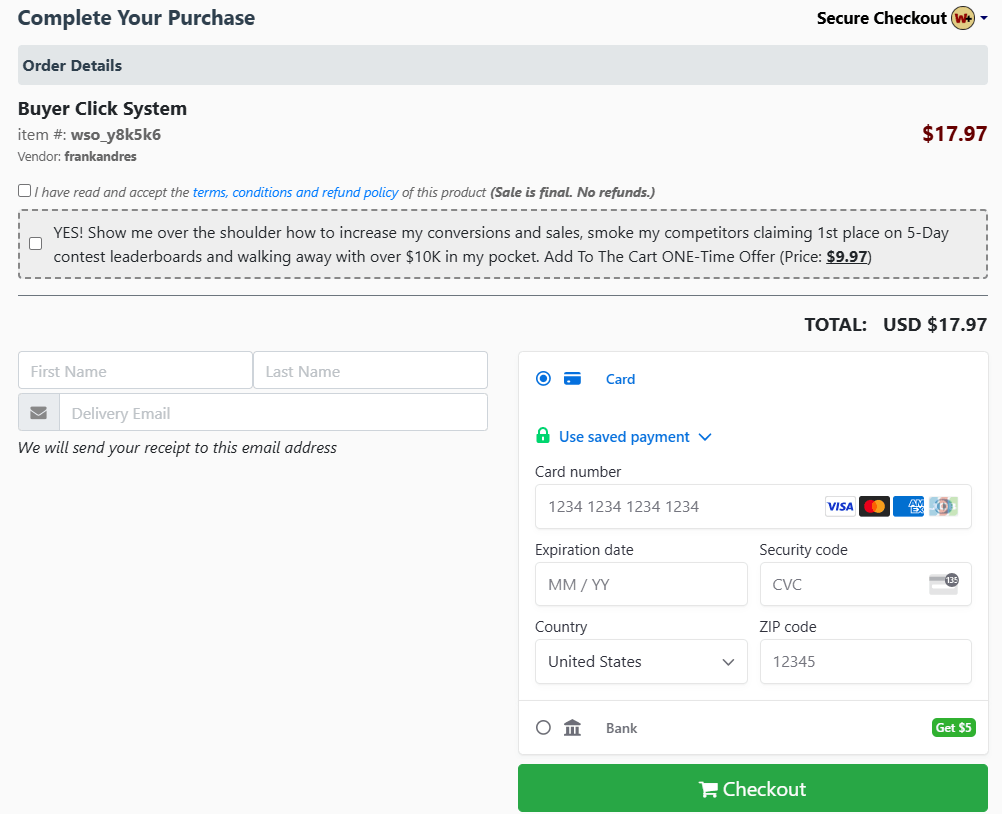Open the Country dropdown showing United States
This screenshot has width=1002, height=814.
click(x=641, y=661)
